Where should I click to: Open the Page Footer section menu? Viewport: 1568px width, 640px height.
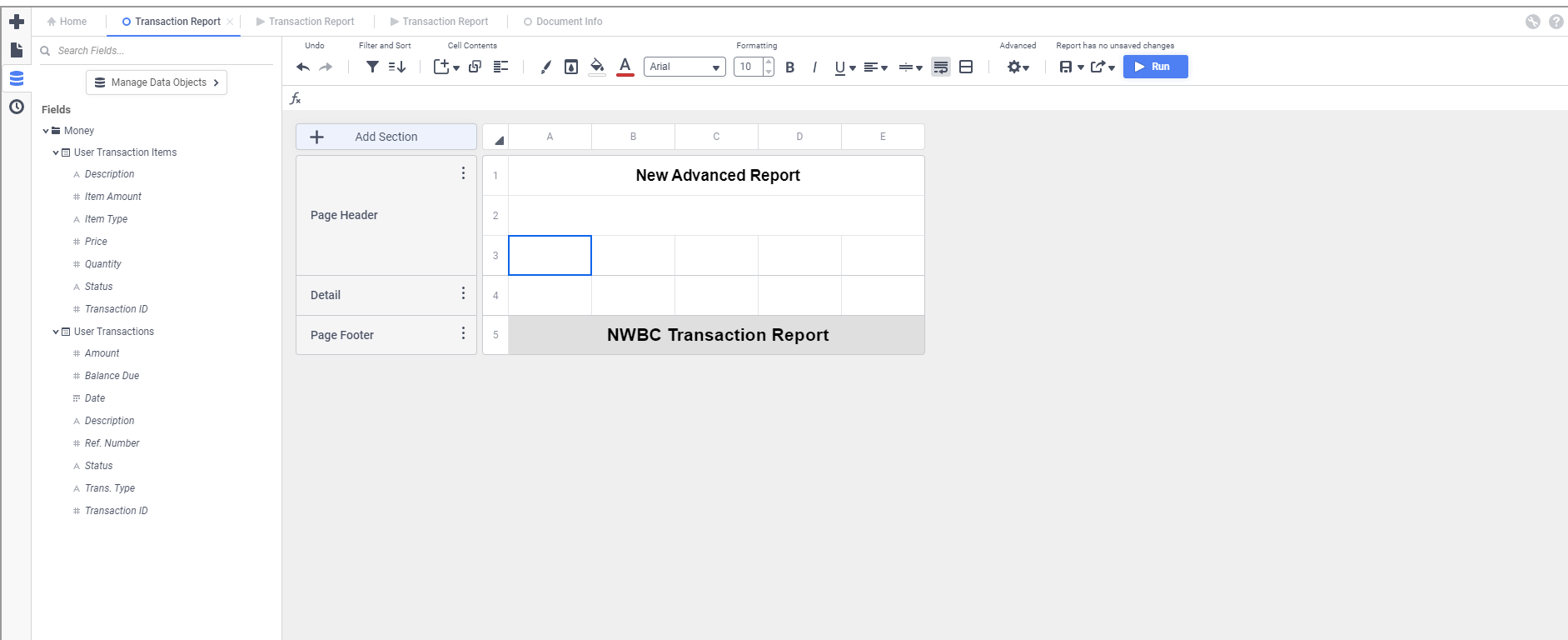point(463,333)
